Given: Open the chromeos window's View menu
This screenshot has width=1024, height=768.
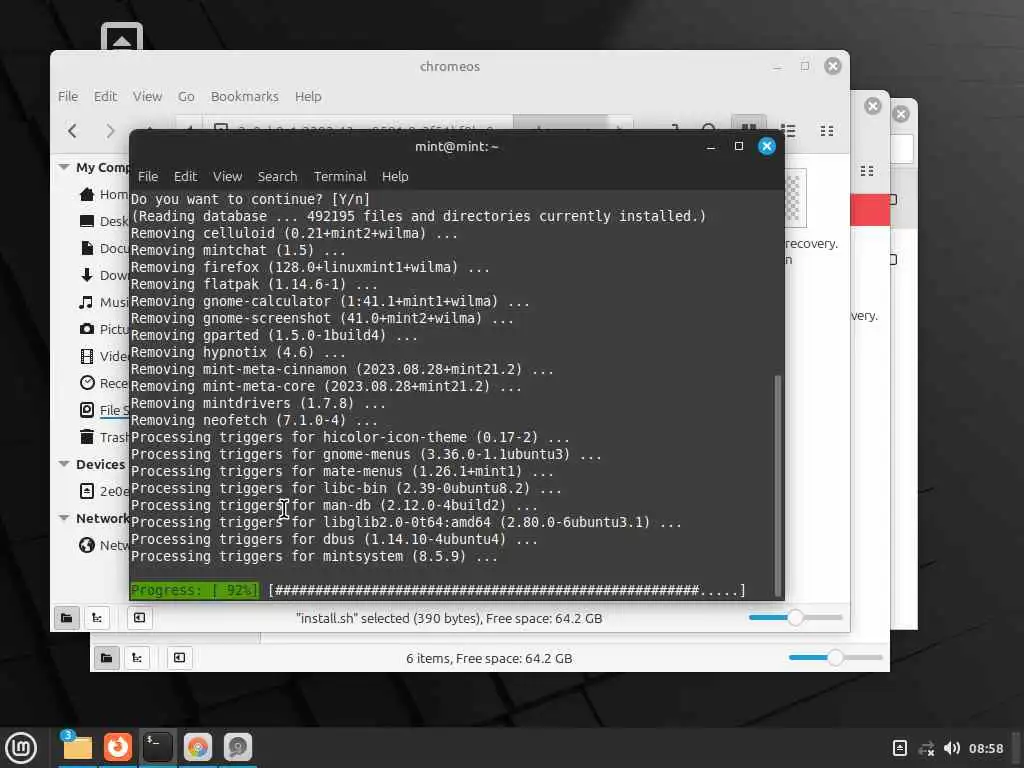Looking at the screenshot, I should click(147, 97).
